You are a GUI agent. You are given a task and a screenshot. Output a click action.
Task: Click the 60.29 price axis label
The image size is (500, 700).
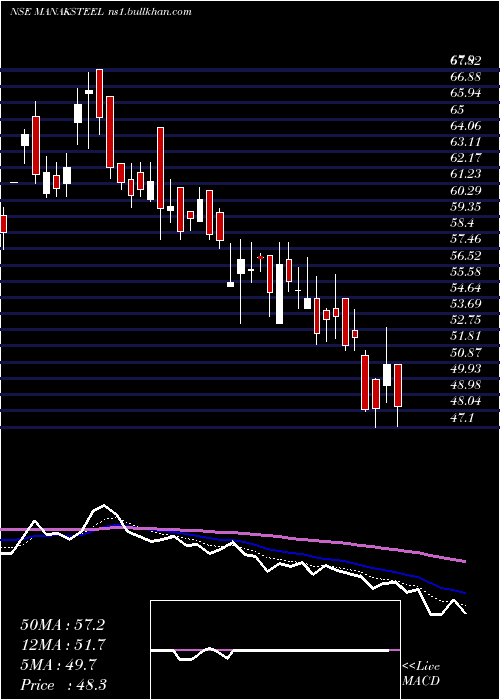tap(466, 190)
